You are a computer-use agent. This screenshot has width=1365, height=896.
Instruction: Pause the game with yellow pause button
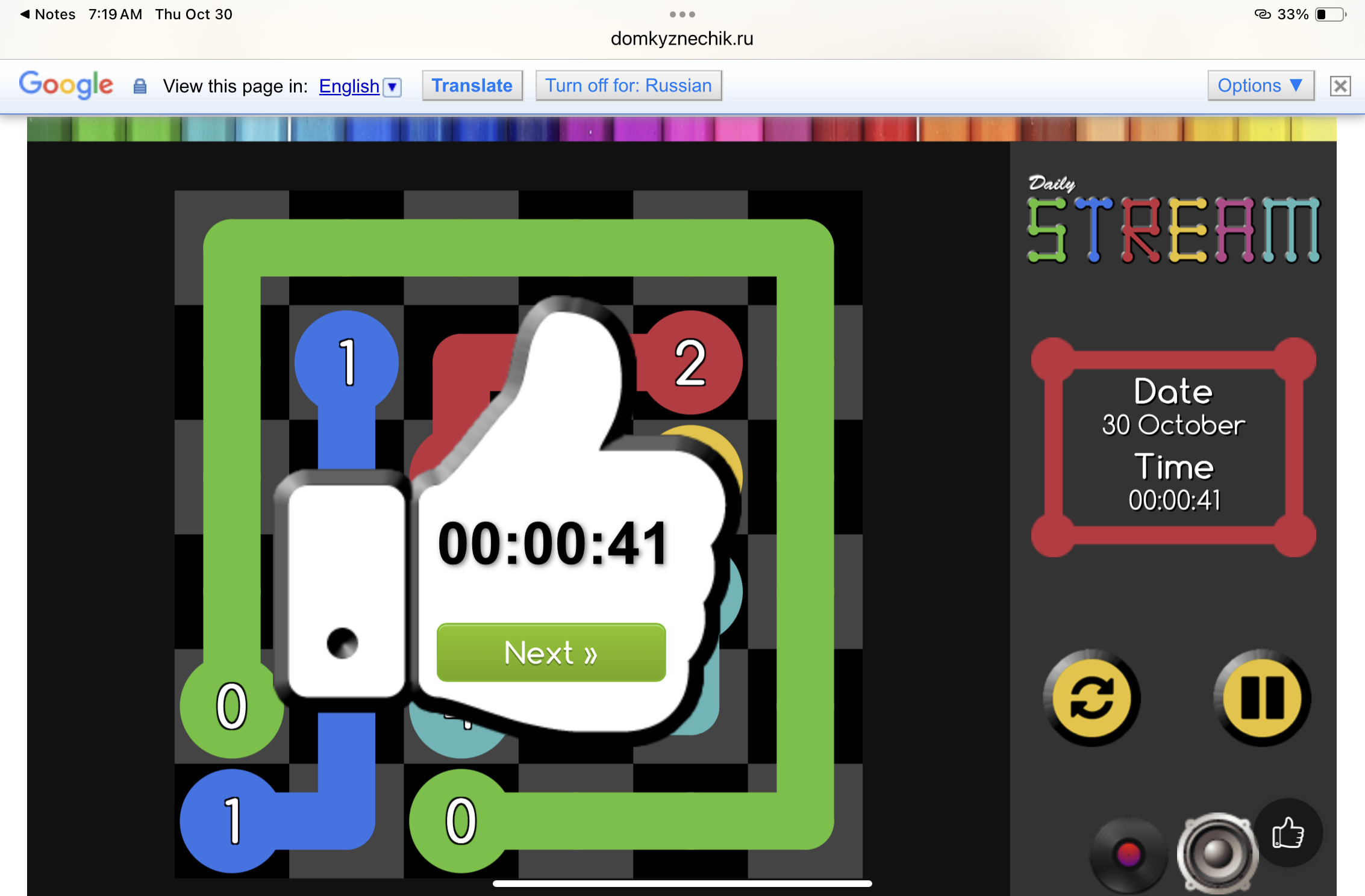(1261, 698)
